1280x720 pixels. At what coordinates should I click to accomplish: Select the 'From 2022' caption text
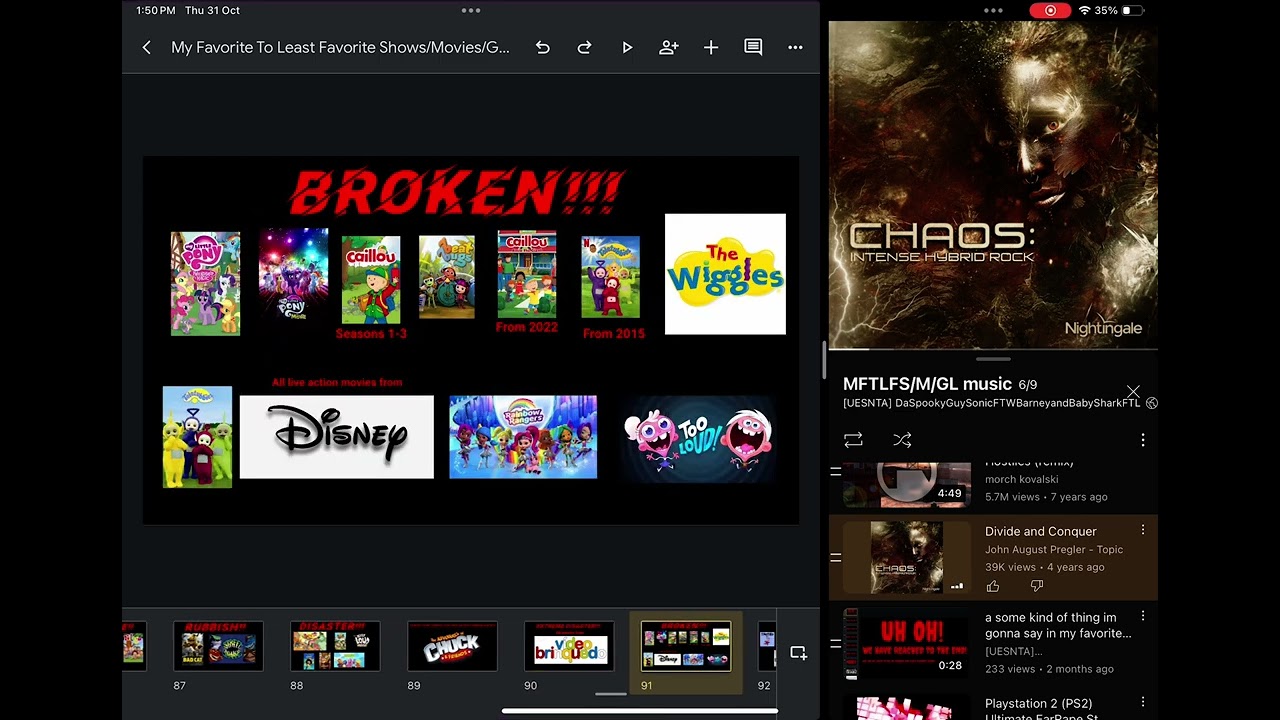526,327
